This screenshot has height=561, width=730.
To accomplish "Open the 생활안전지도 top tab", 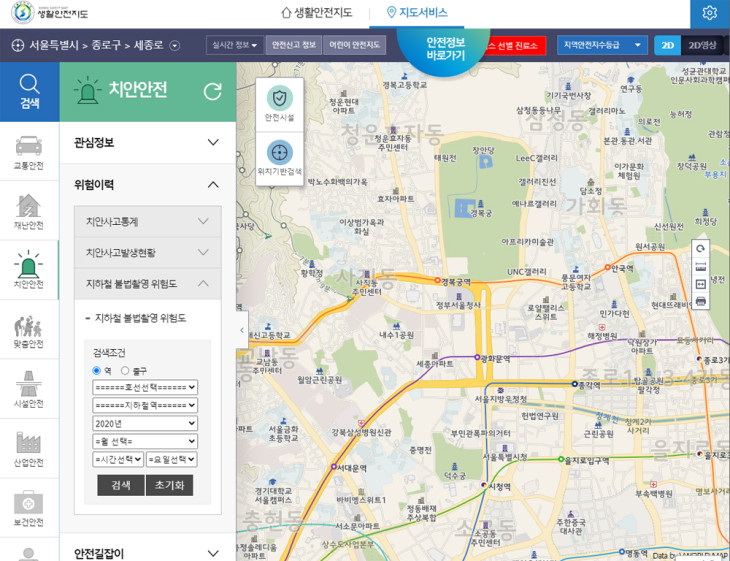I will [x=317, y=13].
